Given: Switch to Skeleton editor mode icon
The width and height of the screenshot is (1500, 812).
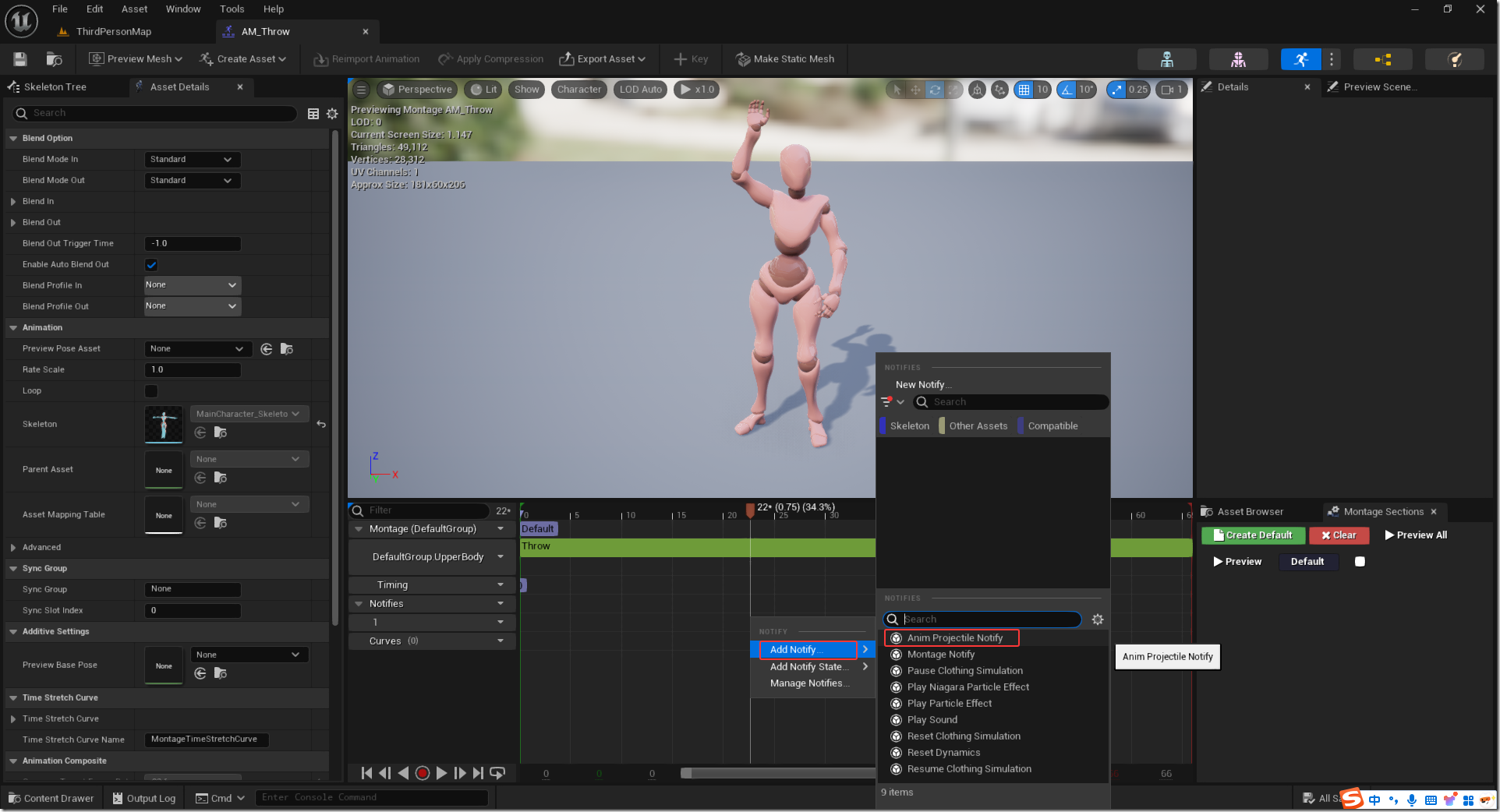Looking at the screenshot, I should (1167, 59).
